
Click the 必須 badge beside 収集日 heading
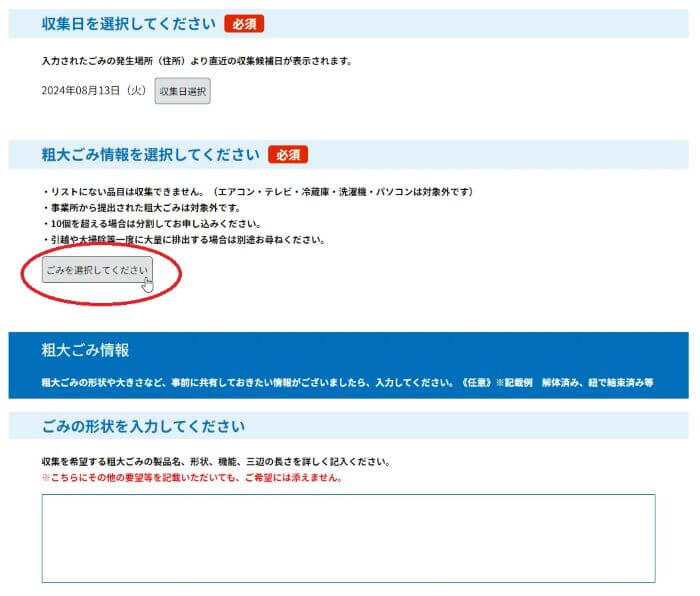[x=244, y=24]
